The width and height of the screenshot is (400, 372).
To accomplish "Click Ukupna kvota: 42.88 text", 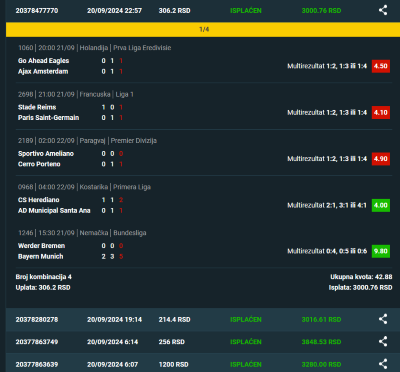I will tap(361, 277).
